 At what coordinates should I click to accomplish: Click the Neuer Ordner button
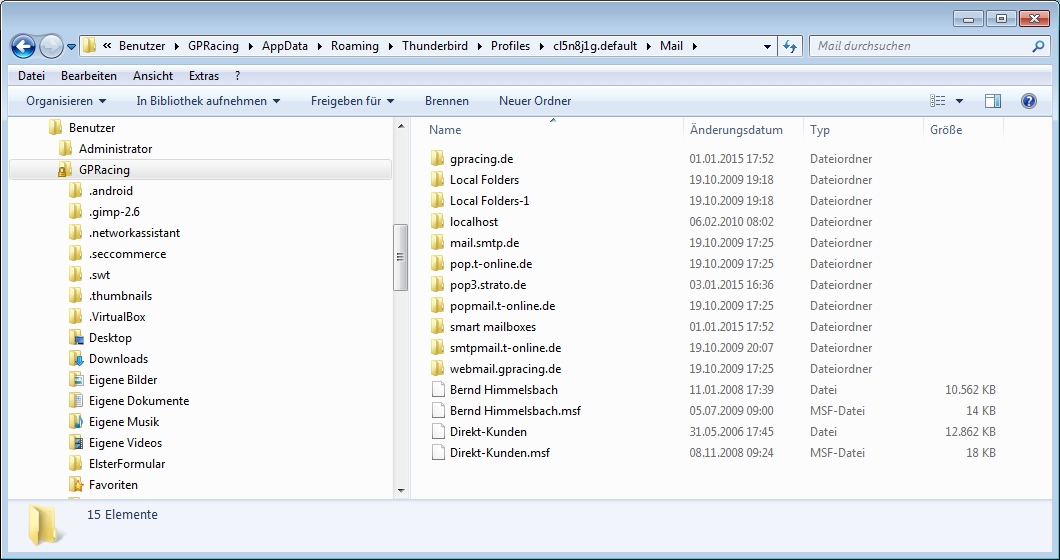(x=535, y=101)
